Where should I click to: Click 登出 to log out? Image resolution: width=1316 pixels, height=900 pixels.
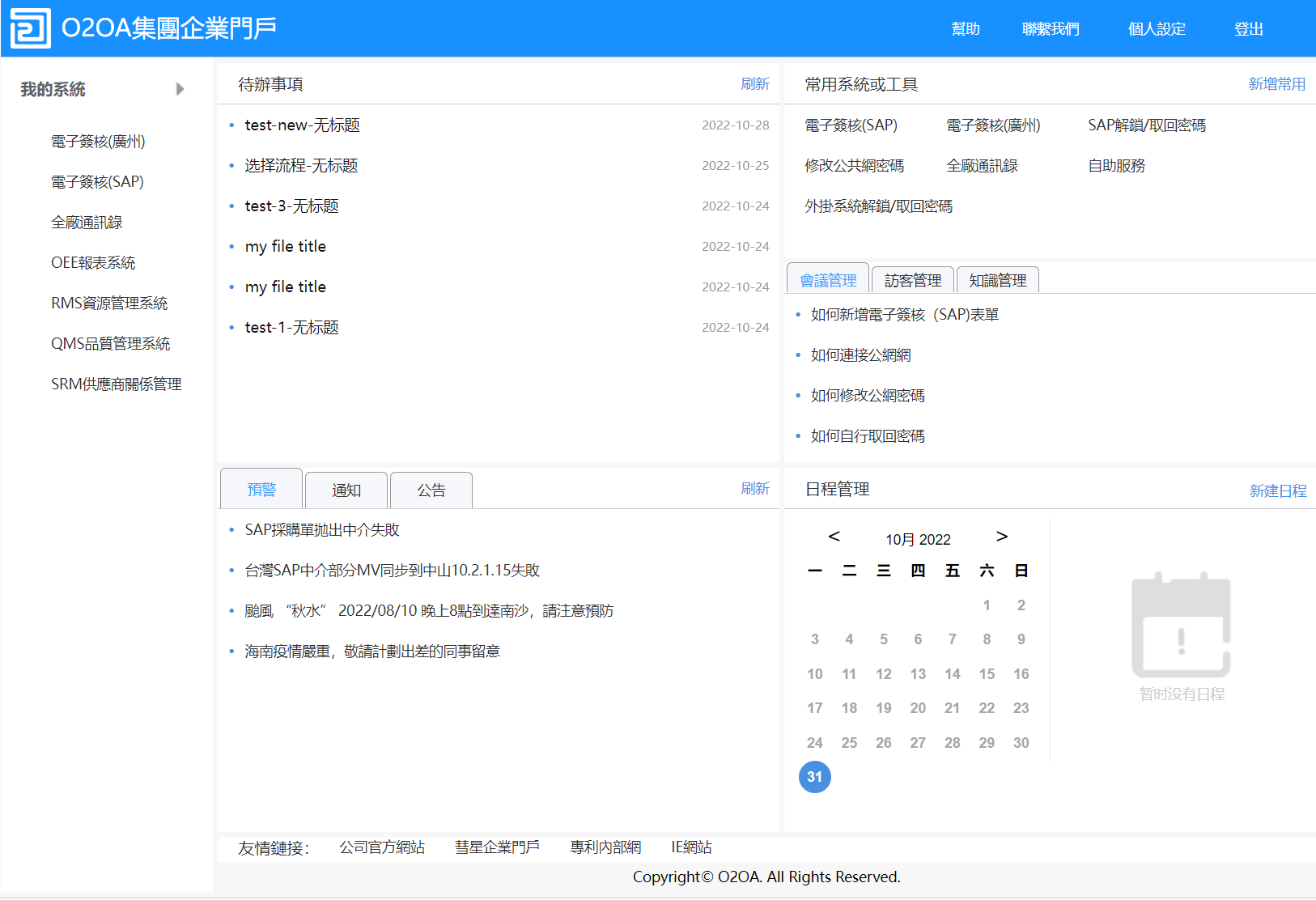click(x=1248, y=29)
